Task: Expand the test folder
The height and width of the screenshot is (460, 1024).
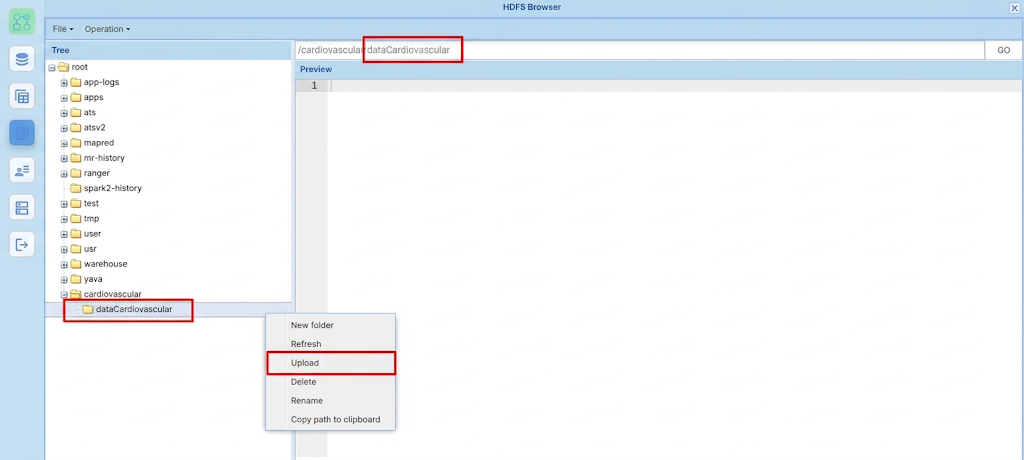Action: coord(64,204)
